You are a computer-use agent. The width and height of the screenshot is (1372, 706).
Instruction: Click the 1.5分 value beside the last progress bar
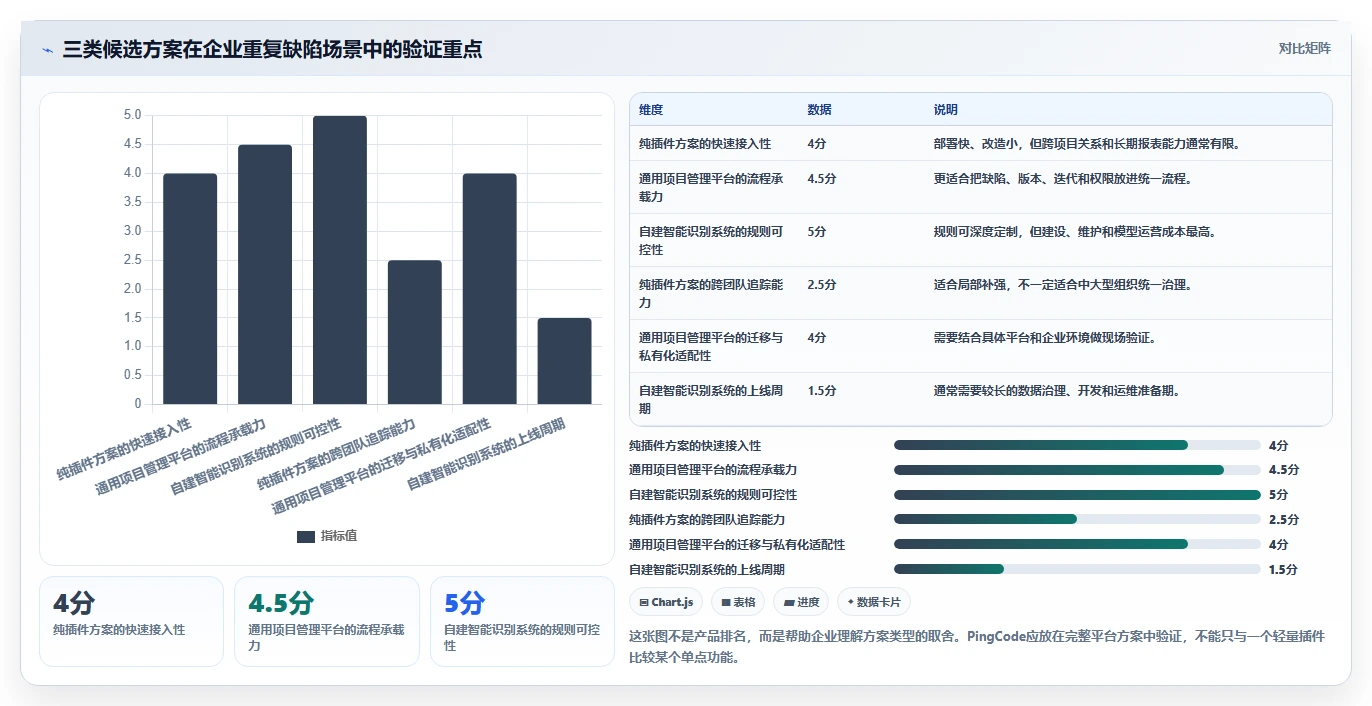[x=1283, y=569]
